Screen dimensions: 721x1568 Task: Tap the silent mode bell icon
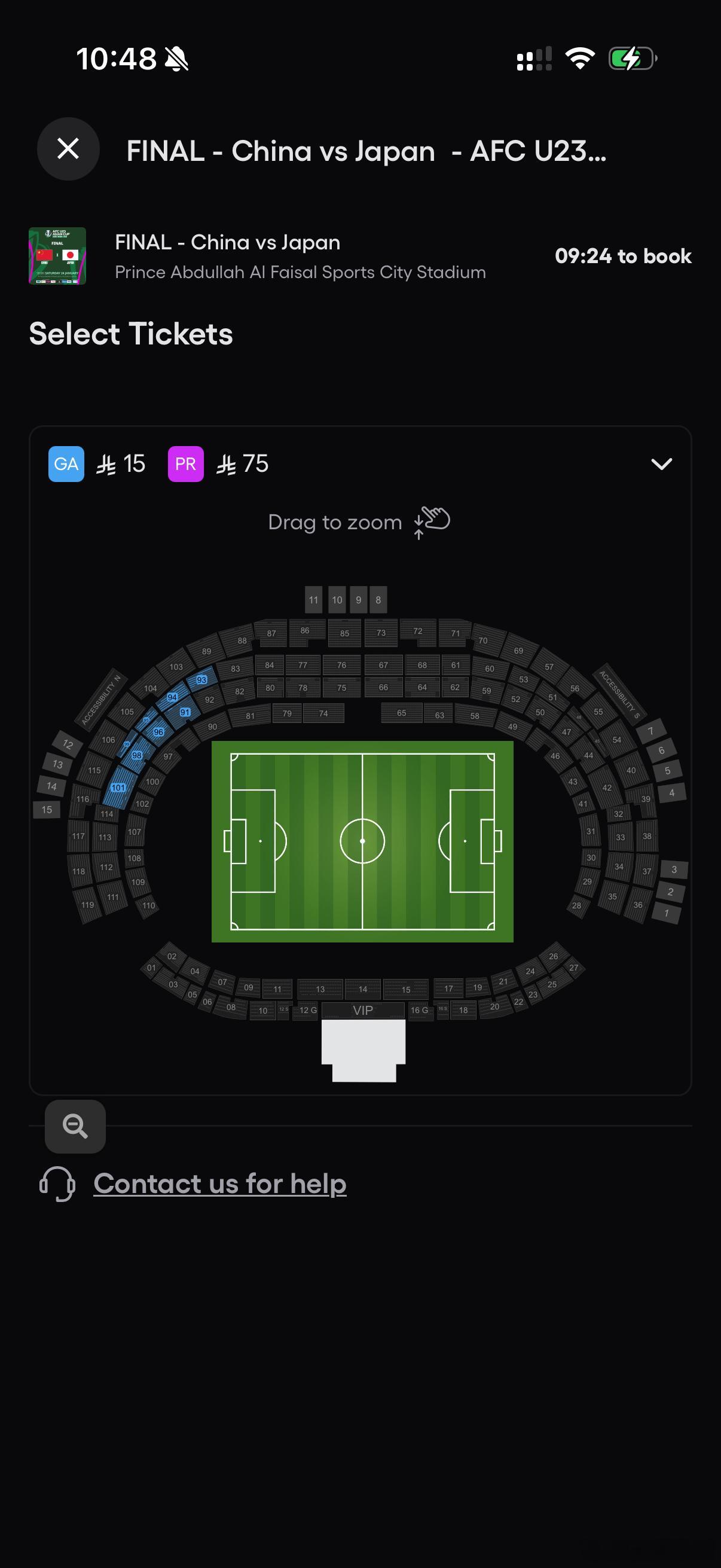[176, 60]
